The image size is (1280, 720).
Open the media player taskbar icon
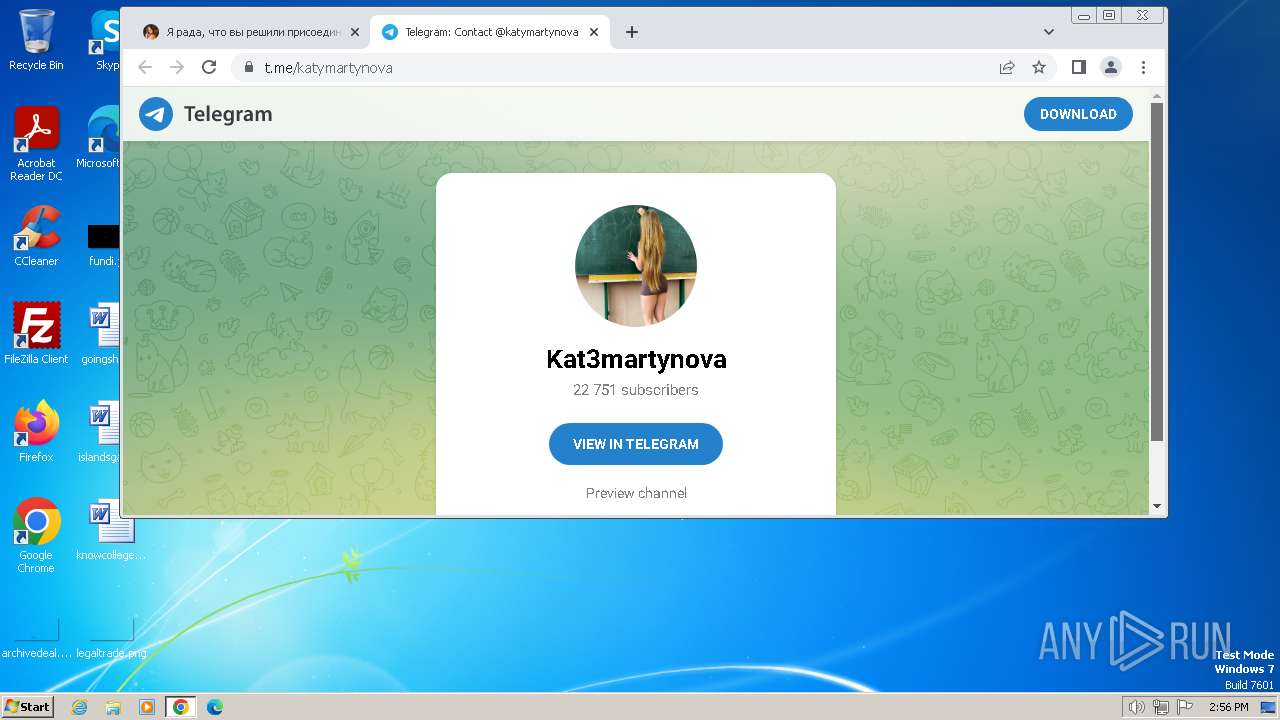pyautogui.click(x=147, y=707)
